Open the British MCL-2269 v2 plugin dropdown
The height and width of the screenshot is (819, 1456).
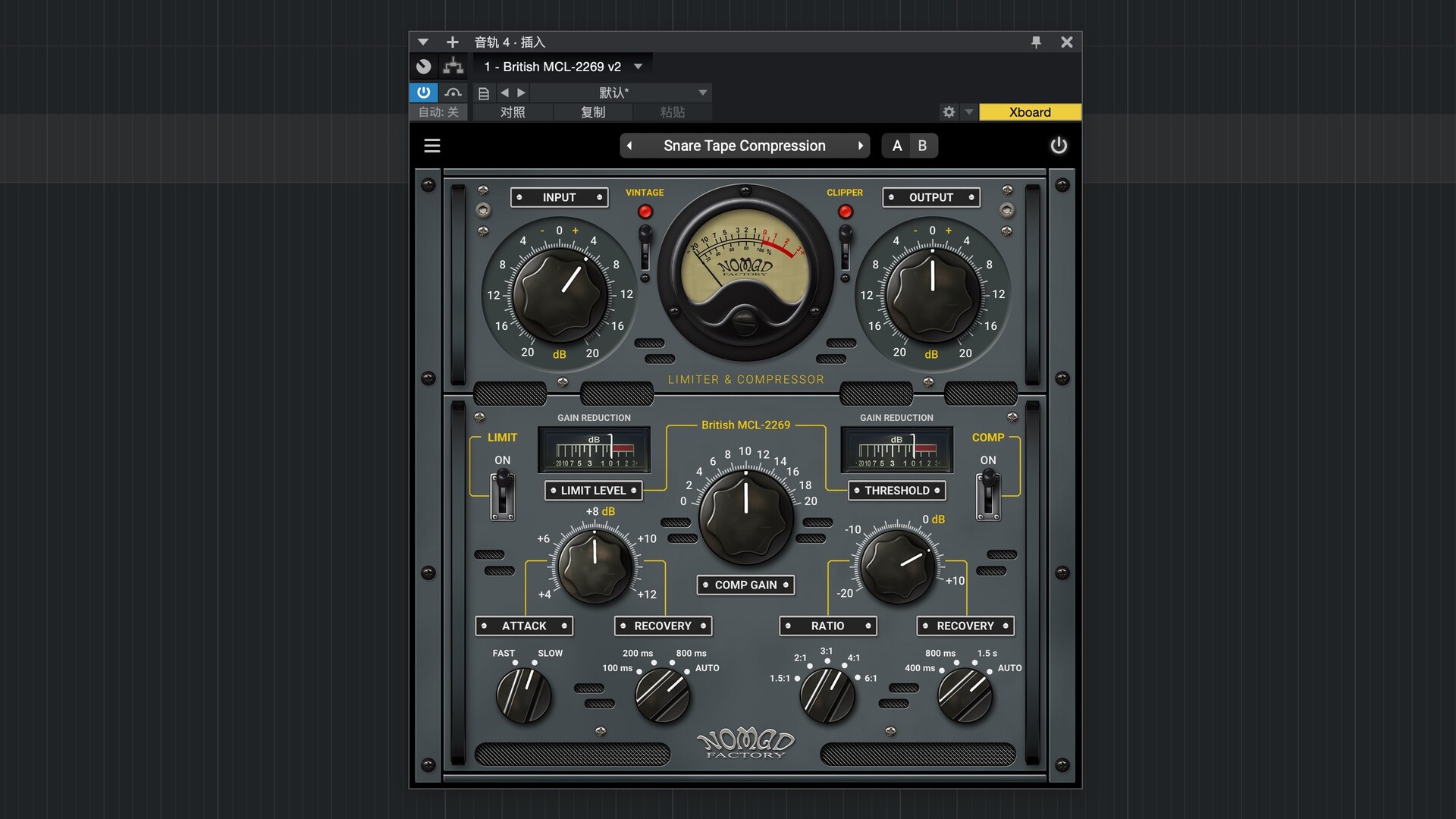(563, 67)
